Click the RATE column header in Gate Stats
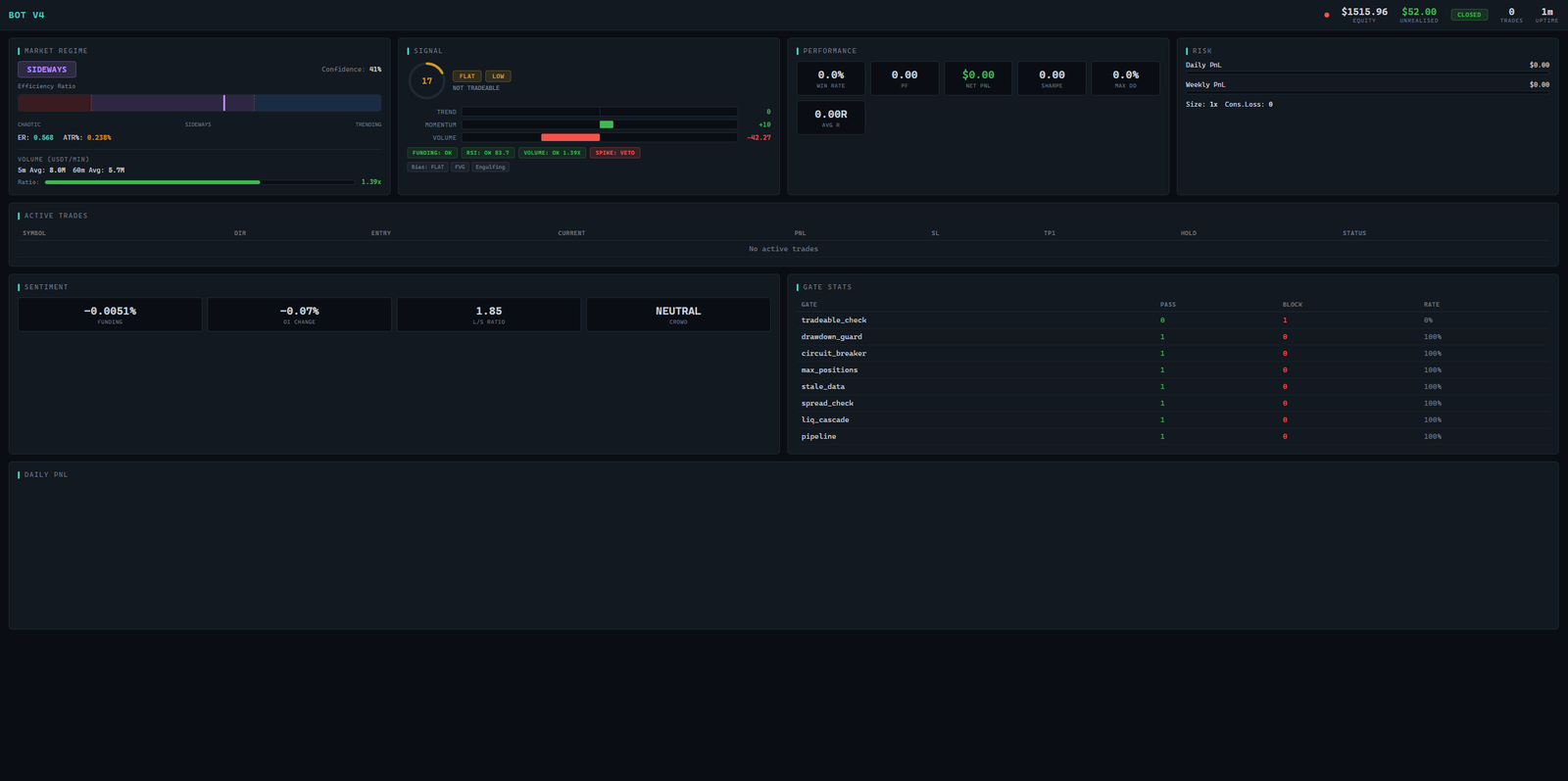 pos(1432,305)
